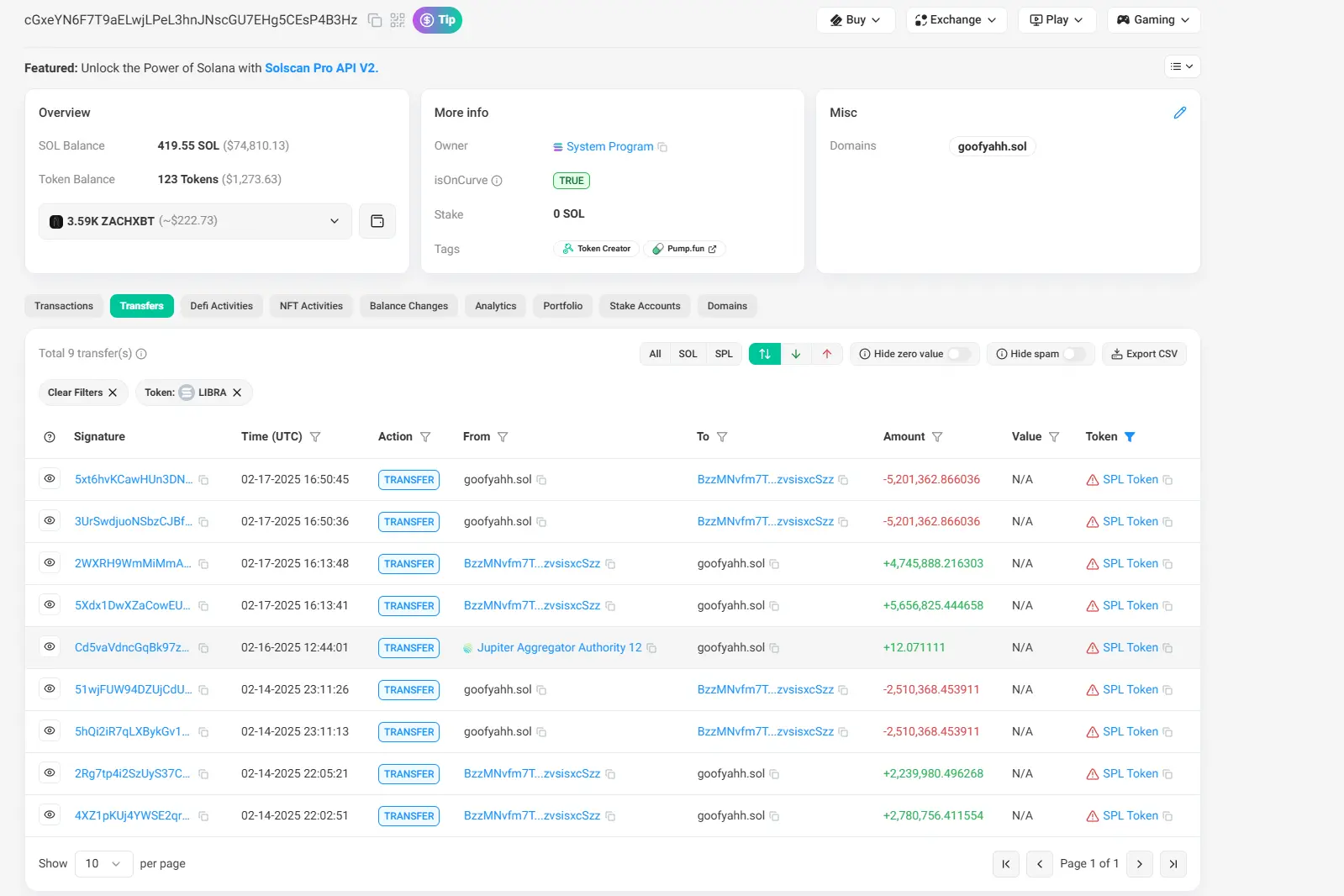Viewport: 1344px width, 896px height.
Task: Filter outgoing transfers with red up arrow
Action: pyautogui.click(x=826, y=354)
